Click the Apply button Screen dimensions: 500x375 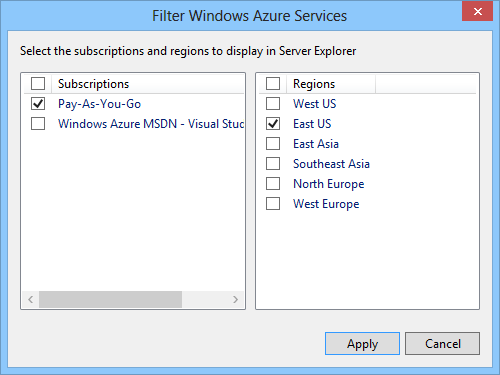362,343
